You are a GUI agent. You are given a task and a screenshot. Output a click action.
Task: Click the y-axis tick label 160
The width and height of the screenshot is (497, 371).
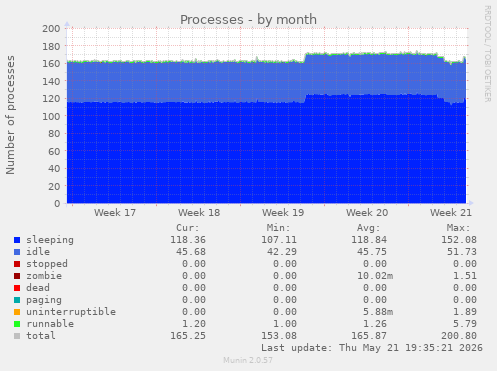[x=51, y=64]
